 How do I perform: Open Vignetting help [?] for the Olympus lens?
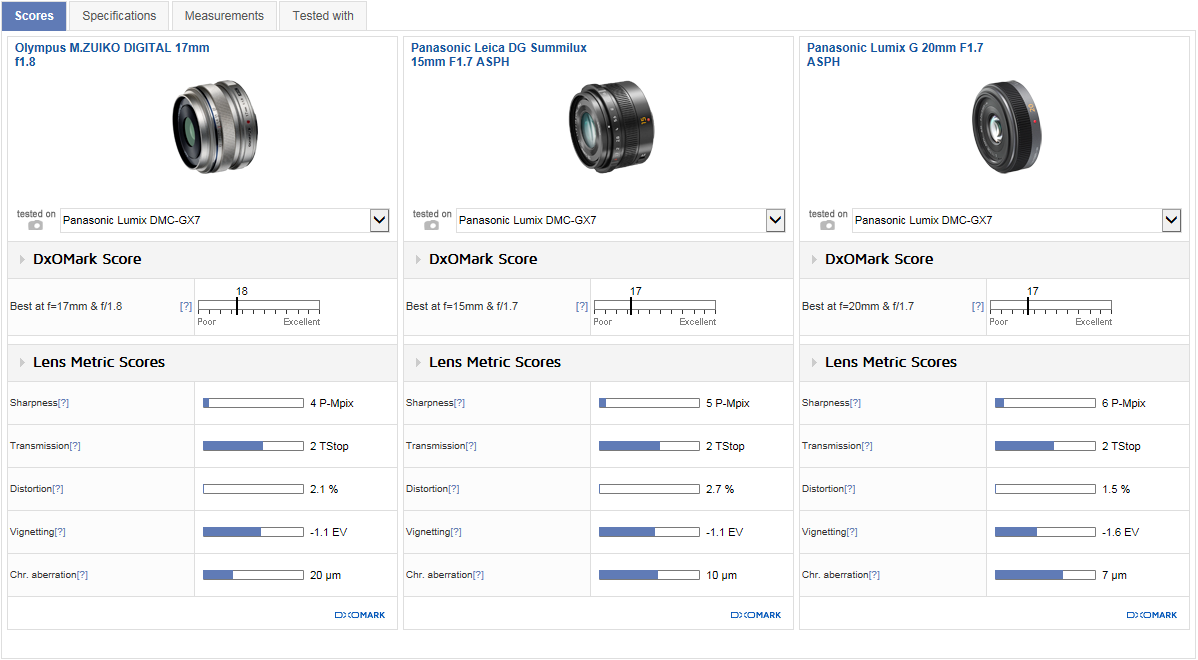pyautogui.click(x=60, y=532)
